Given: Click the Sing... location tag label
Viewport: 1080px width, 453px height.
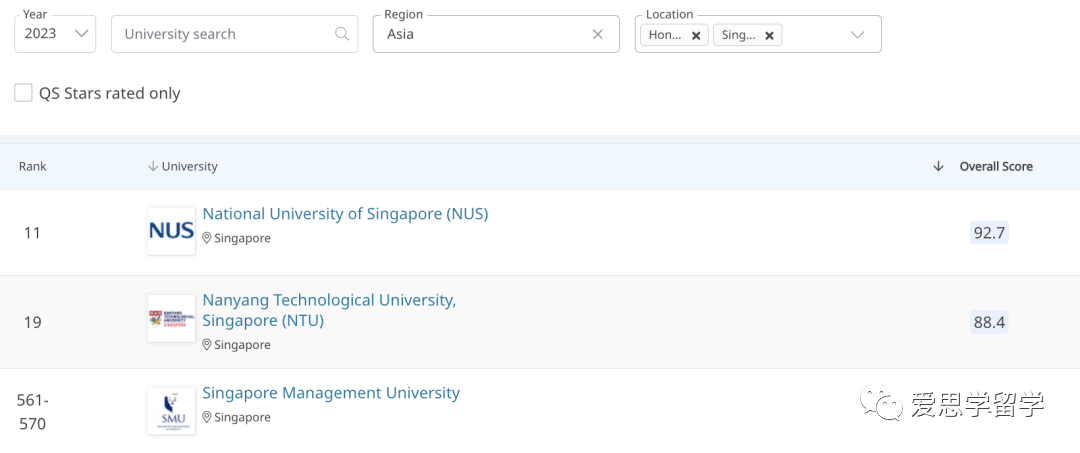Looking at the screenshot, I should point(739,35).
